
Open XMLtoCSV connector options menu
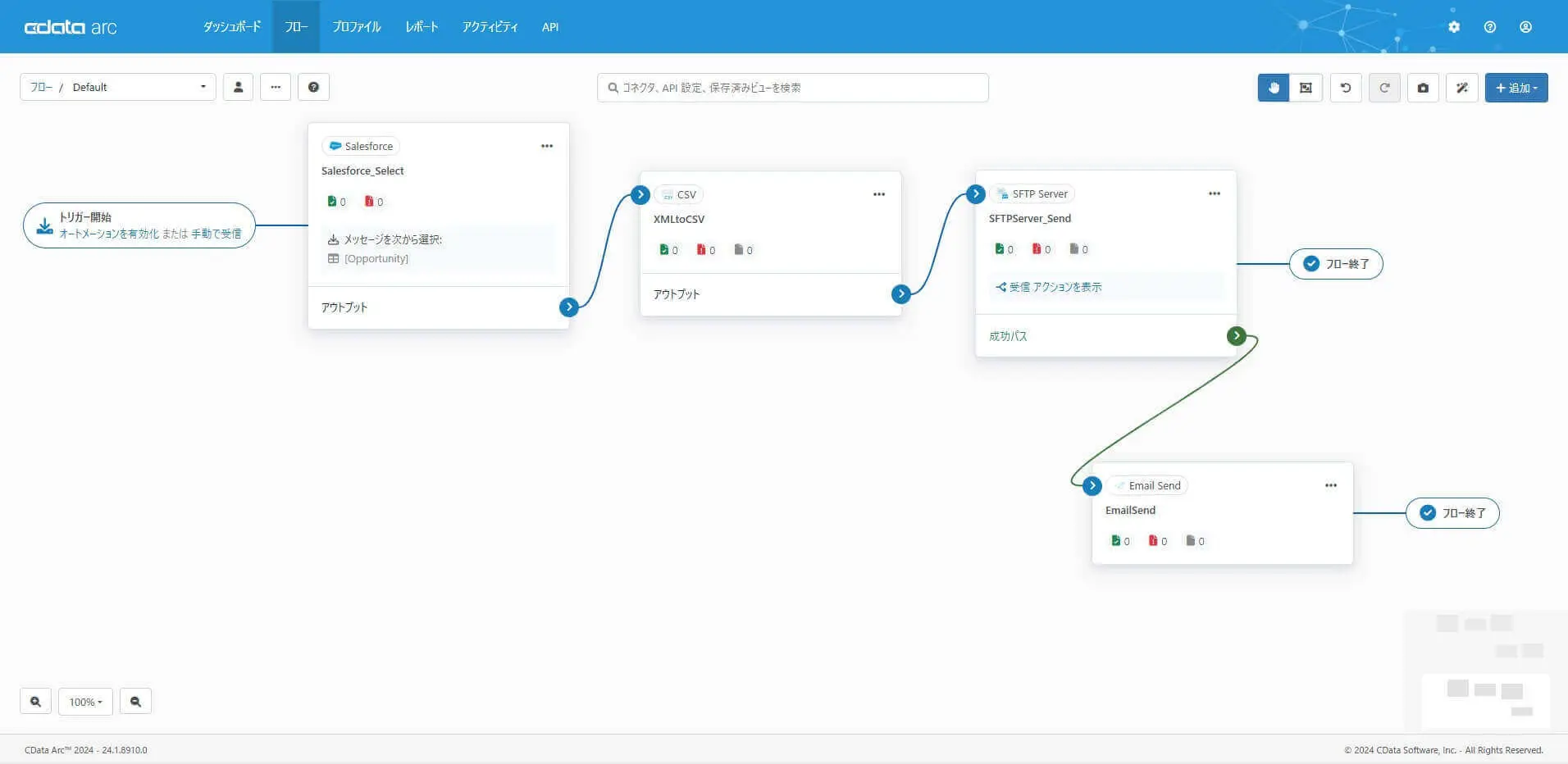click(879, 194)
